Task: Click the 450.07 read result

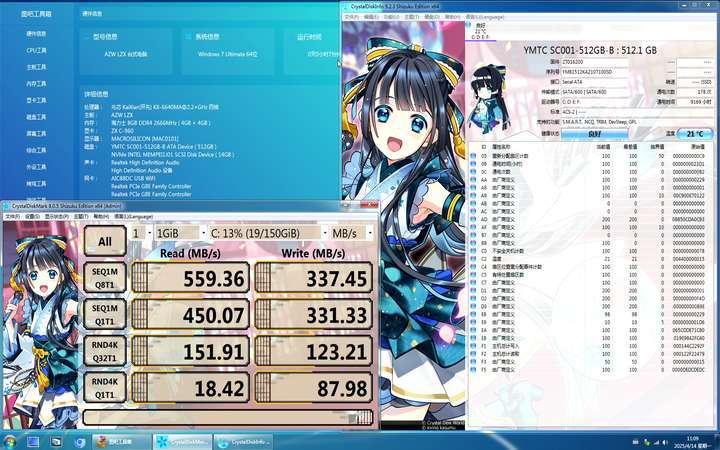Action: pos(191,315)
